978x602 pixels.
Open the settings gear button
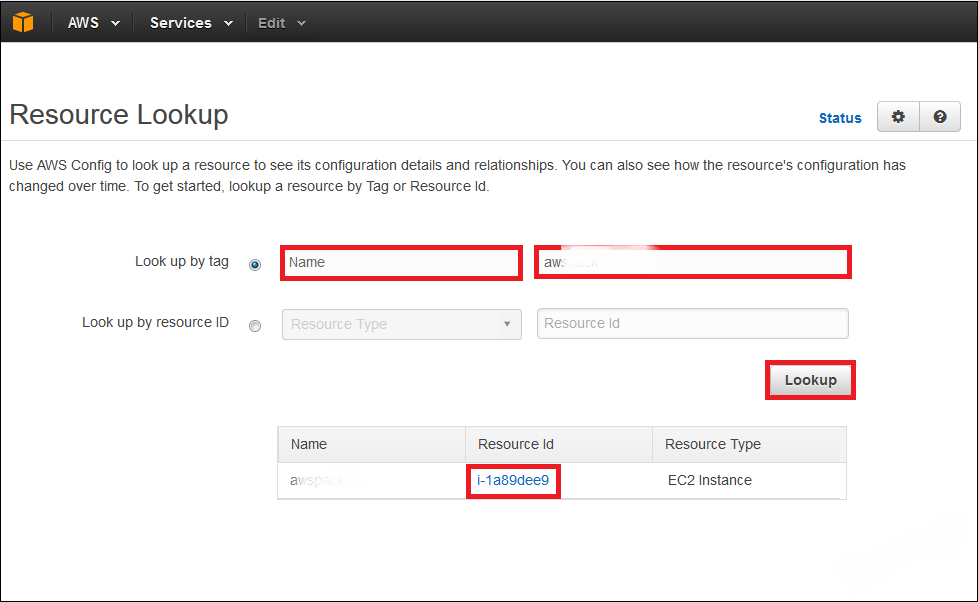click(x=898, y=117)
